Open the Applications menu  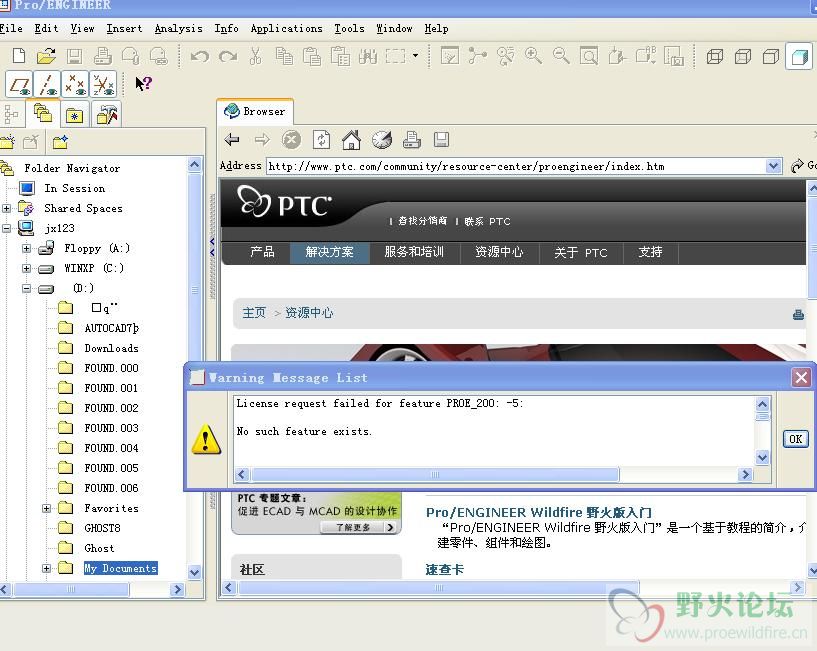pyautogui.click(x=287, y=29)
